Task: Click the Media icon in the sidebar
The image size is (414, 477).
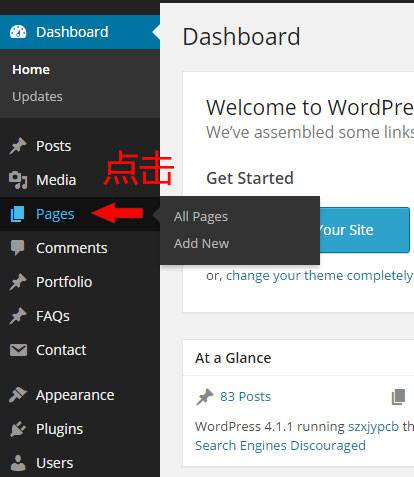Action: 18,180
